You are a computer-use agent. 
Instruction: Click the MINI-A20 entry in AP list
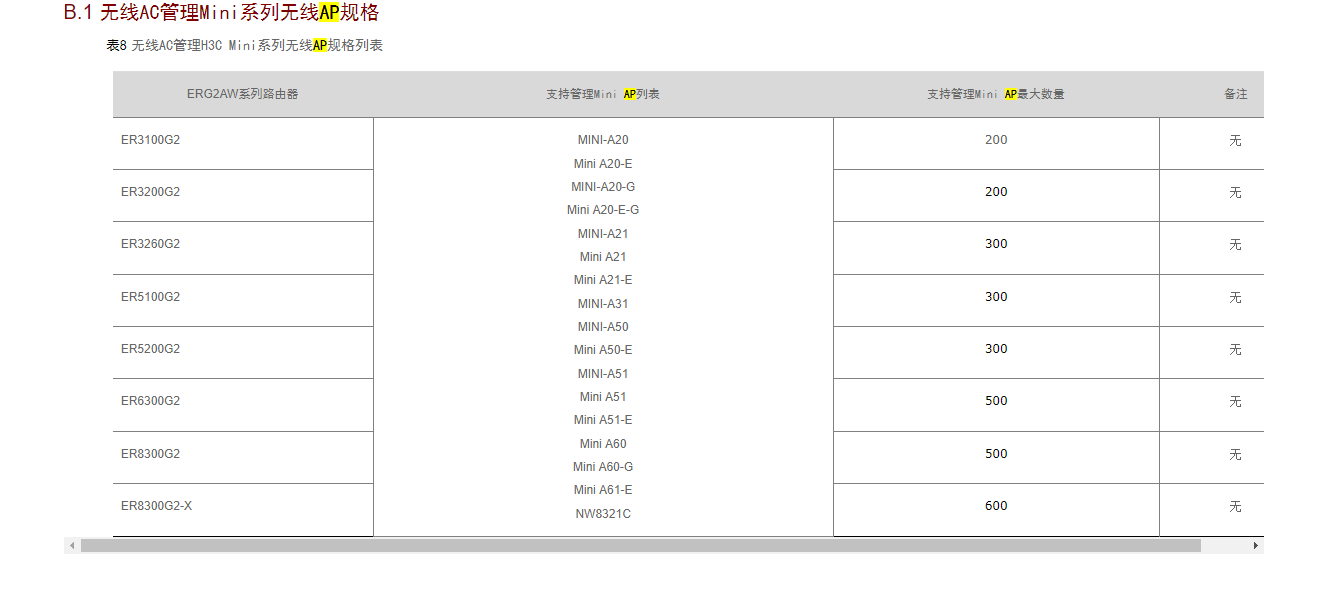pyautogui.click(x=603, y=140)
